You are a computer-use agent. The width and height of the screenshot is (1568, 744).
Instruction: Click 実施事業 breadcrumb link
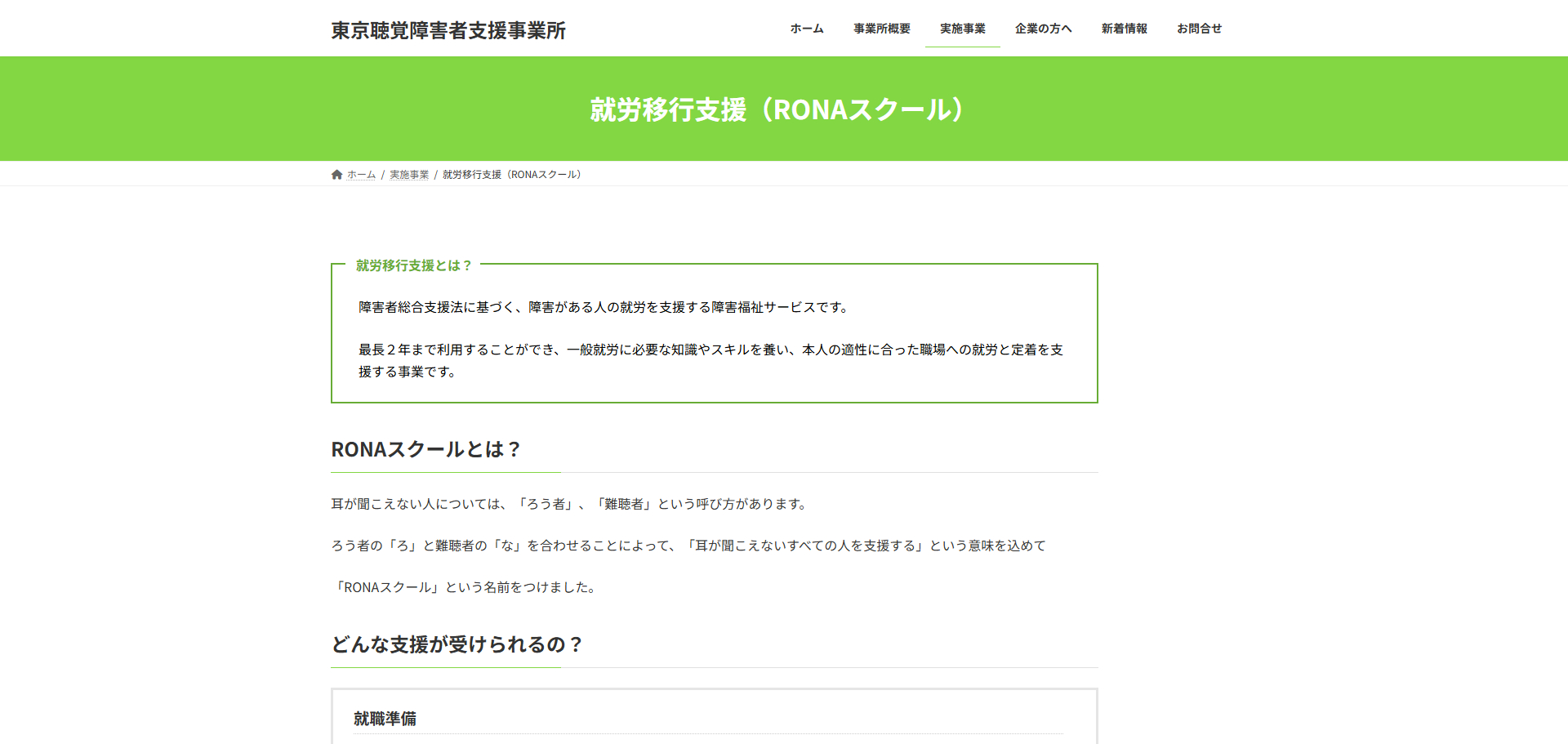point(409,175)
